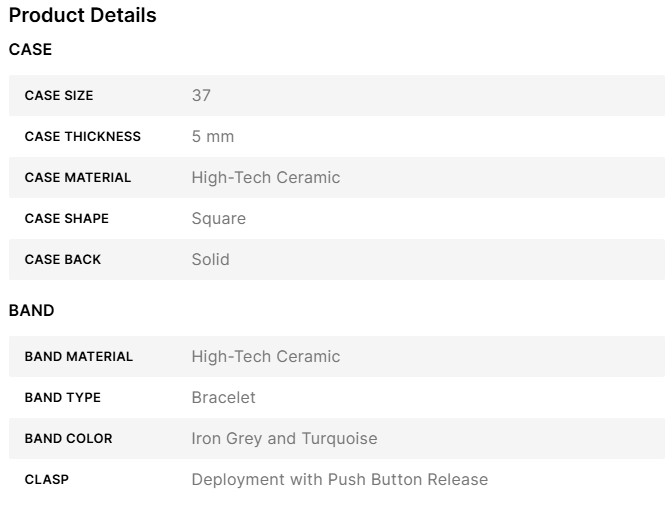The width and height of the screenshot is (672, 513).
Task: Click the CASE MATERIAL label
Action: (77, 178)
